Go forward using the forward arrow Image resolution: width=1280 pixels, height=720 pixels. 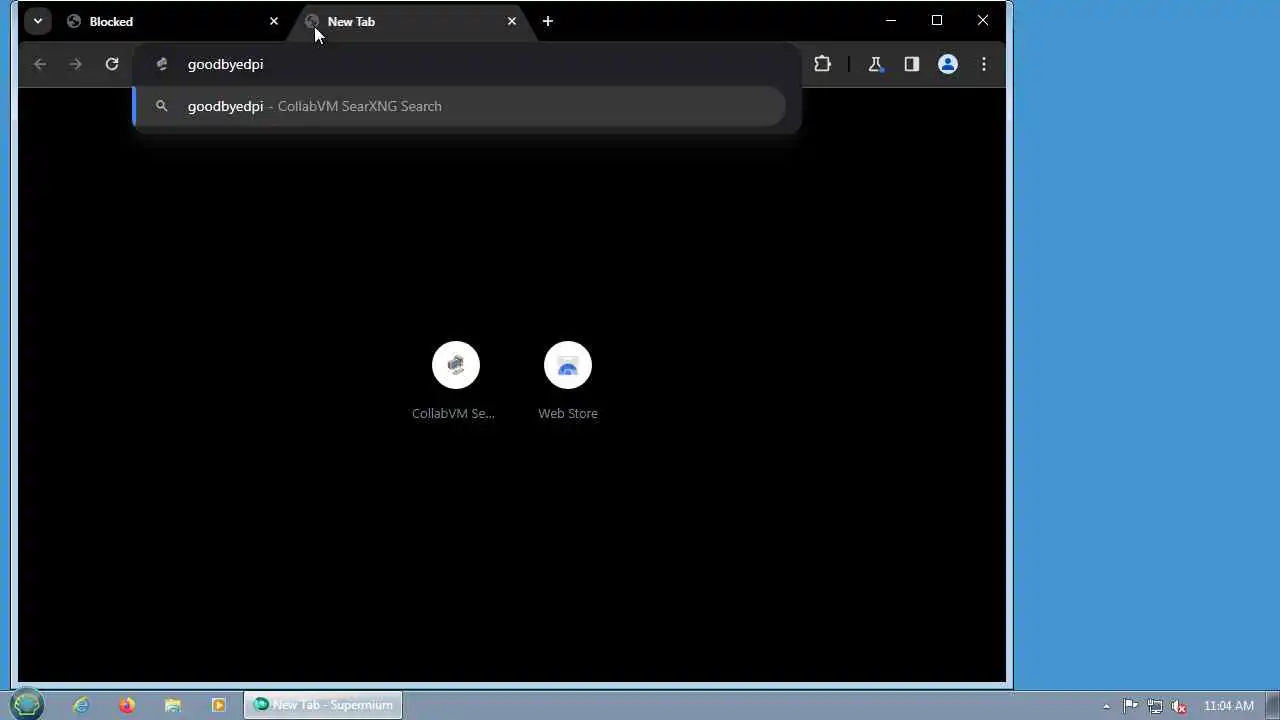76,64
